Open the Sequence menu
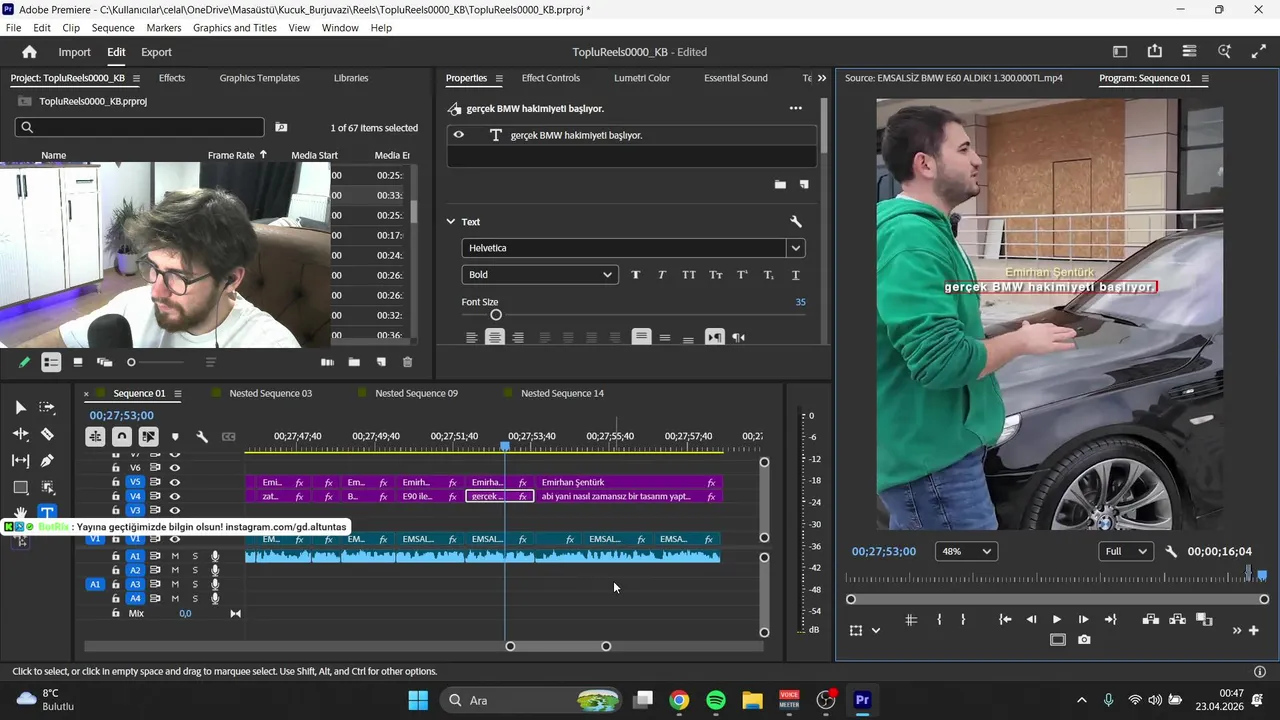Viewport: 1280px width, 720px height. (x=112, y=28)
